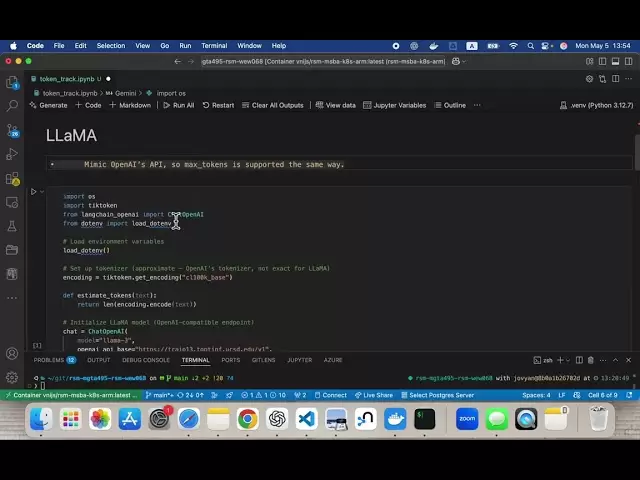The height and width of the screenshot is (480, 640).
Task: Click Generate in notebook toolbar
Action: click(x=49, y=105)
